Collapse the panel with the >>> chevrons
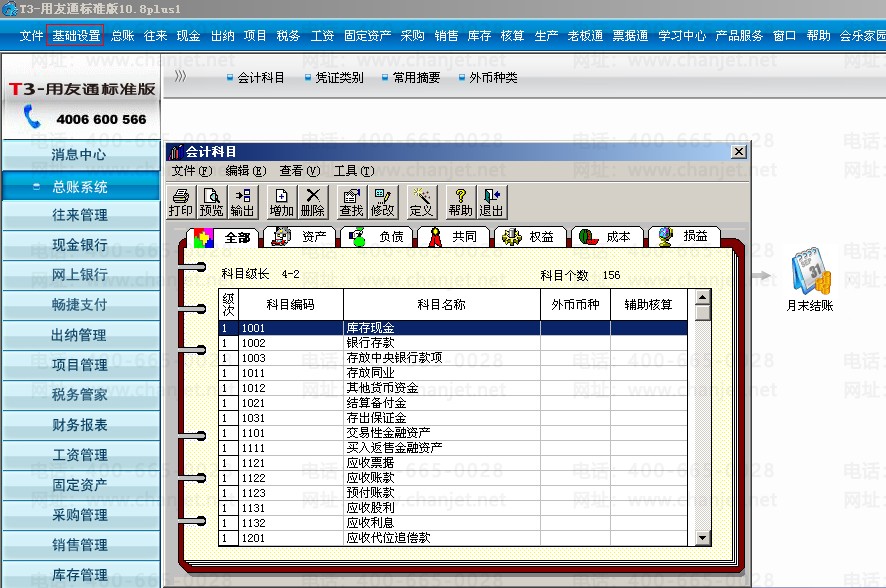Viewport: 886px width, 588px height. point(180,76)
